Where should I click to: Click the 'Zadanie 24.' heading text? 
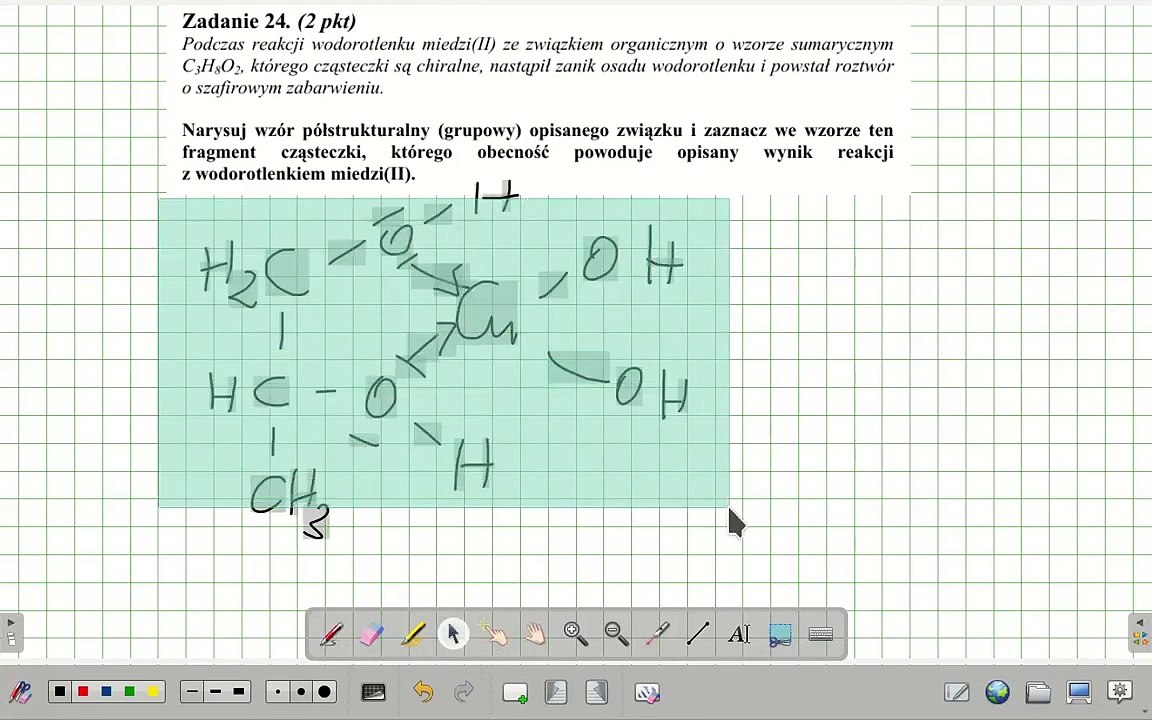coord(237,21)
